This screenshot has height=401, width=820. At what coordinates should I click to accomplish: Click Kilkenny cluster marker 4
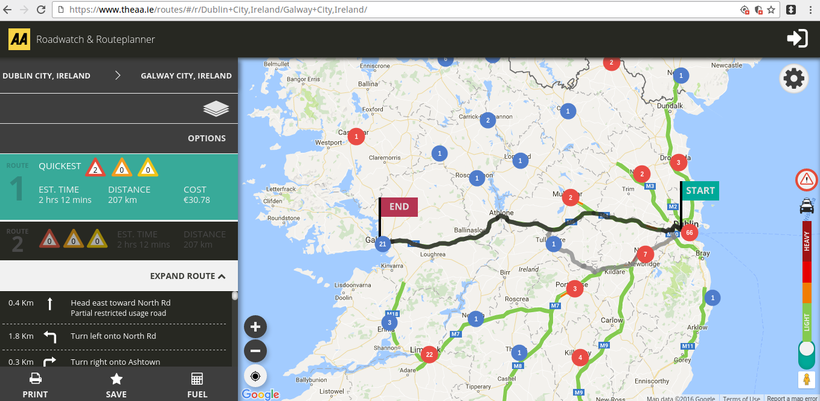click(579, 358)
